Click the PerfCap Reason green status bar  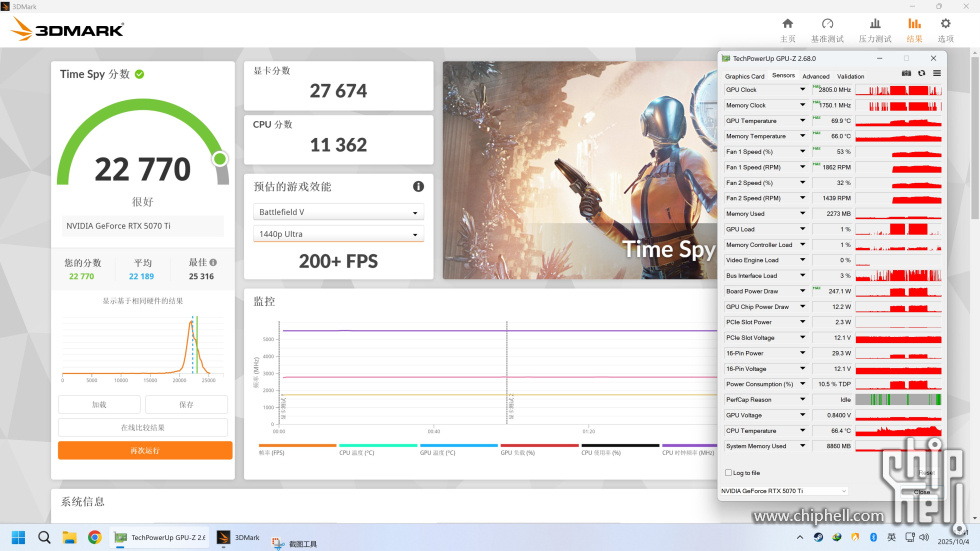coord(898,399)
